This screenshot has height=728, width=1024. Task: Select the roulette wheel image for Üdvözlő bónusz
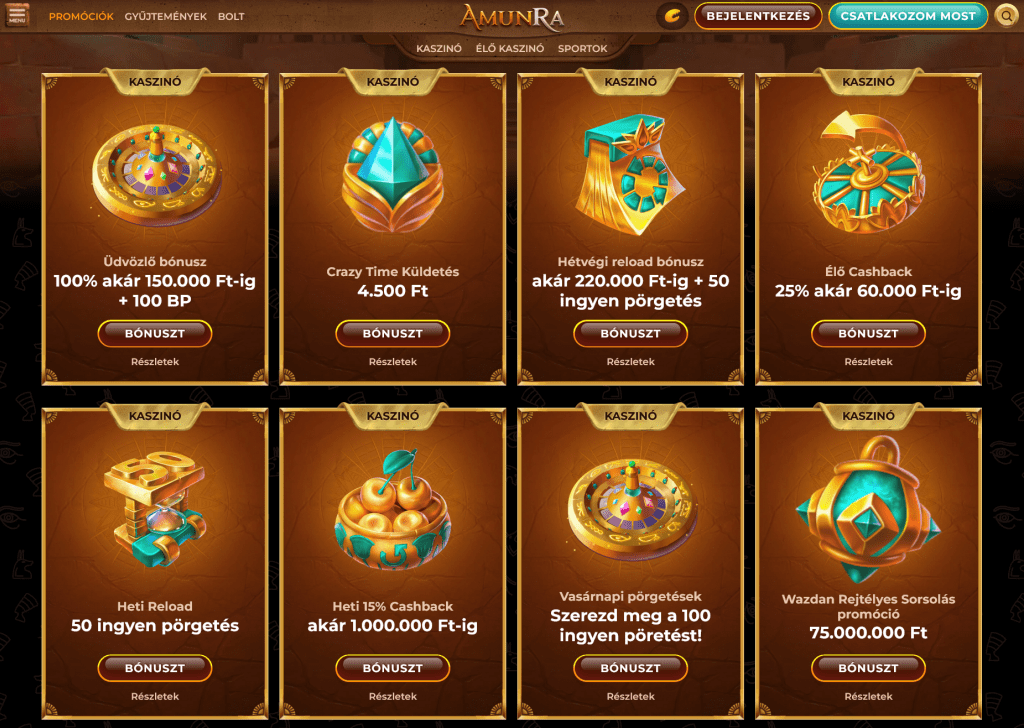tap(155, 175)
